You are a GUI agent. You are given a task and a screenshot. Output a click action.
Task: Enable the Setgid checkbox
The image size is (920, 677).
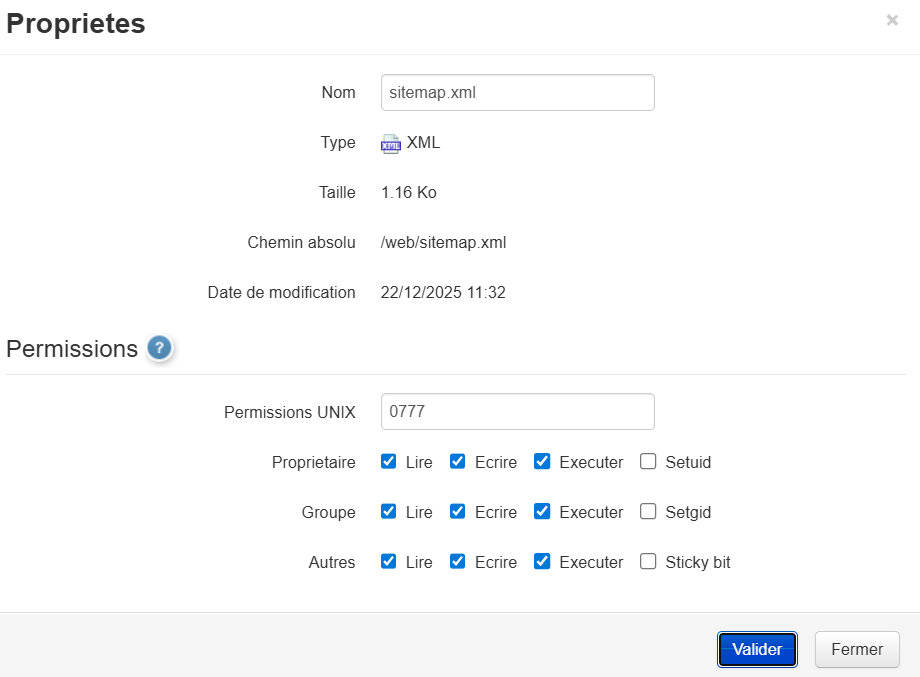click(648, 512)
